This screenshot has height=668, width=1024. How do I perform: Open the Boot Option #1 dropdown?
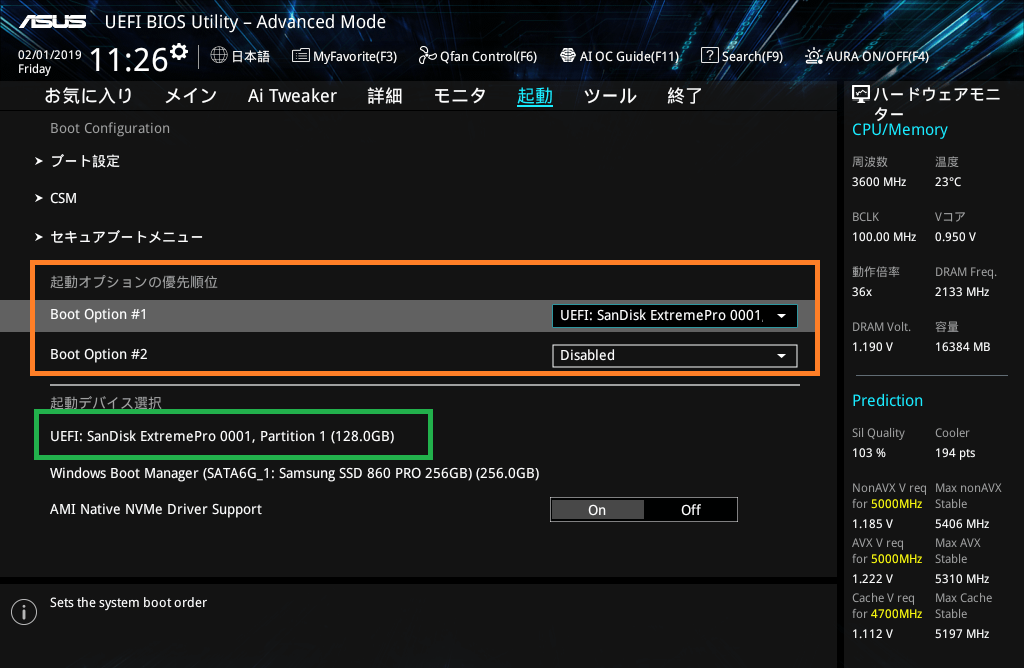click(x=675, y=315)
